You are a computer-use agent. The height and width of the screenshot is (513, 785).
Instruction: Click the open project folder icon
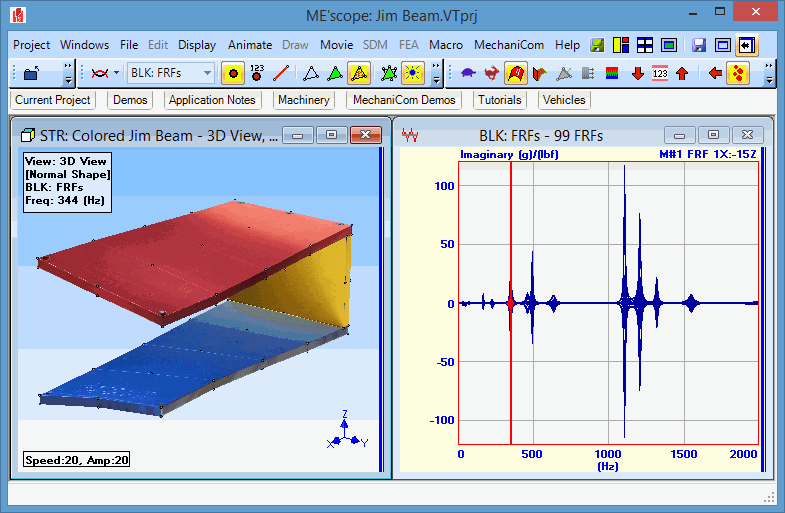[x=31, y=74]
